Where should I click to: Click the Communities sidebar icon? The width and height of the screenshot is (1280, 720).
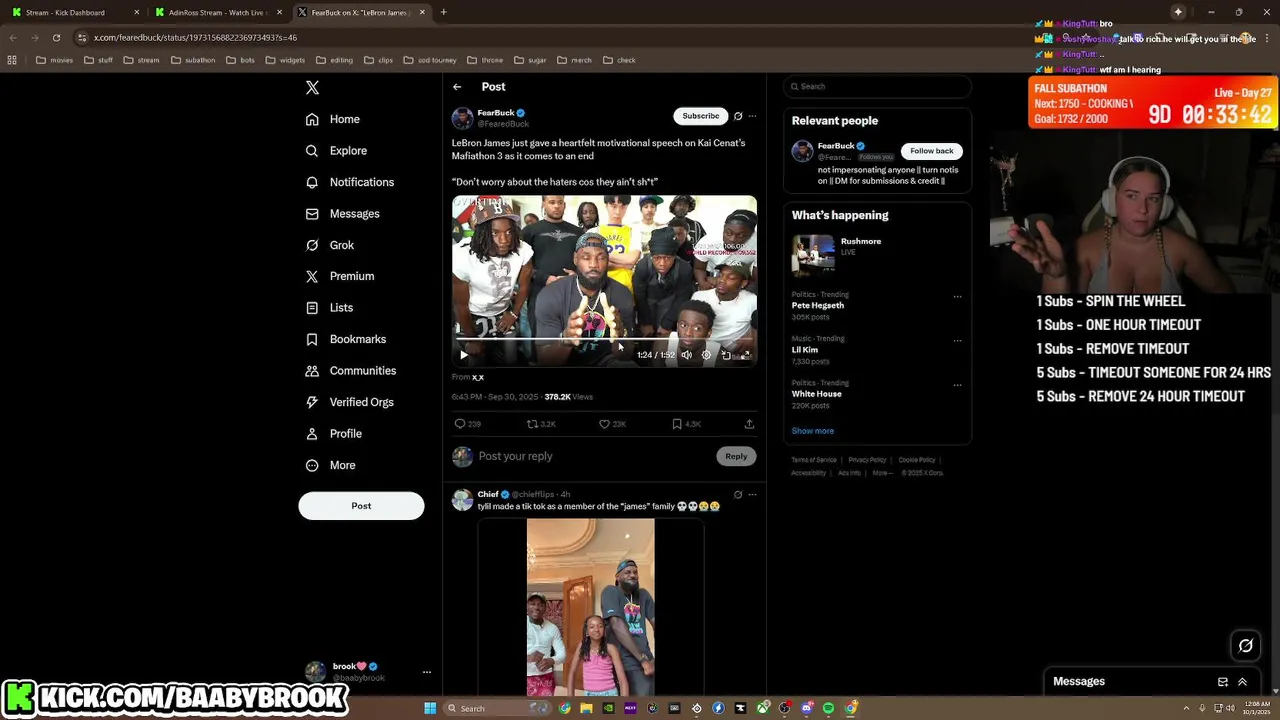click(312, 371)
